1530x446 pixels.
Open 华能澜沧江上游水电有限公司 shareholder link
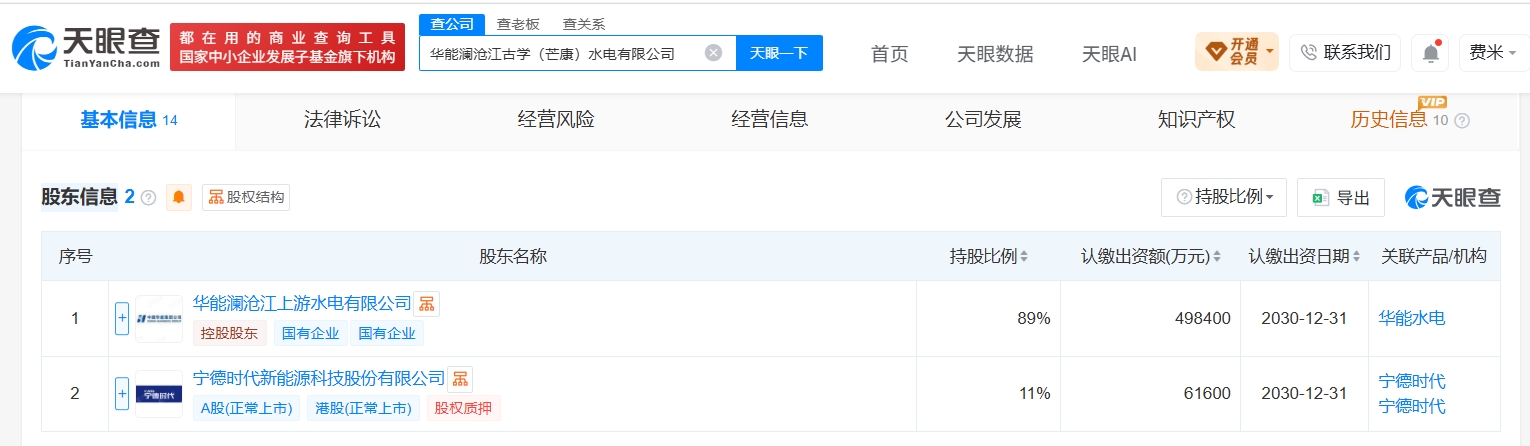[302, 303]
